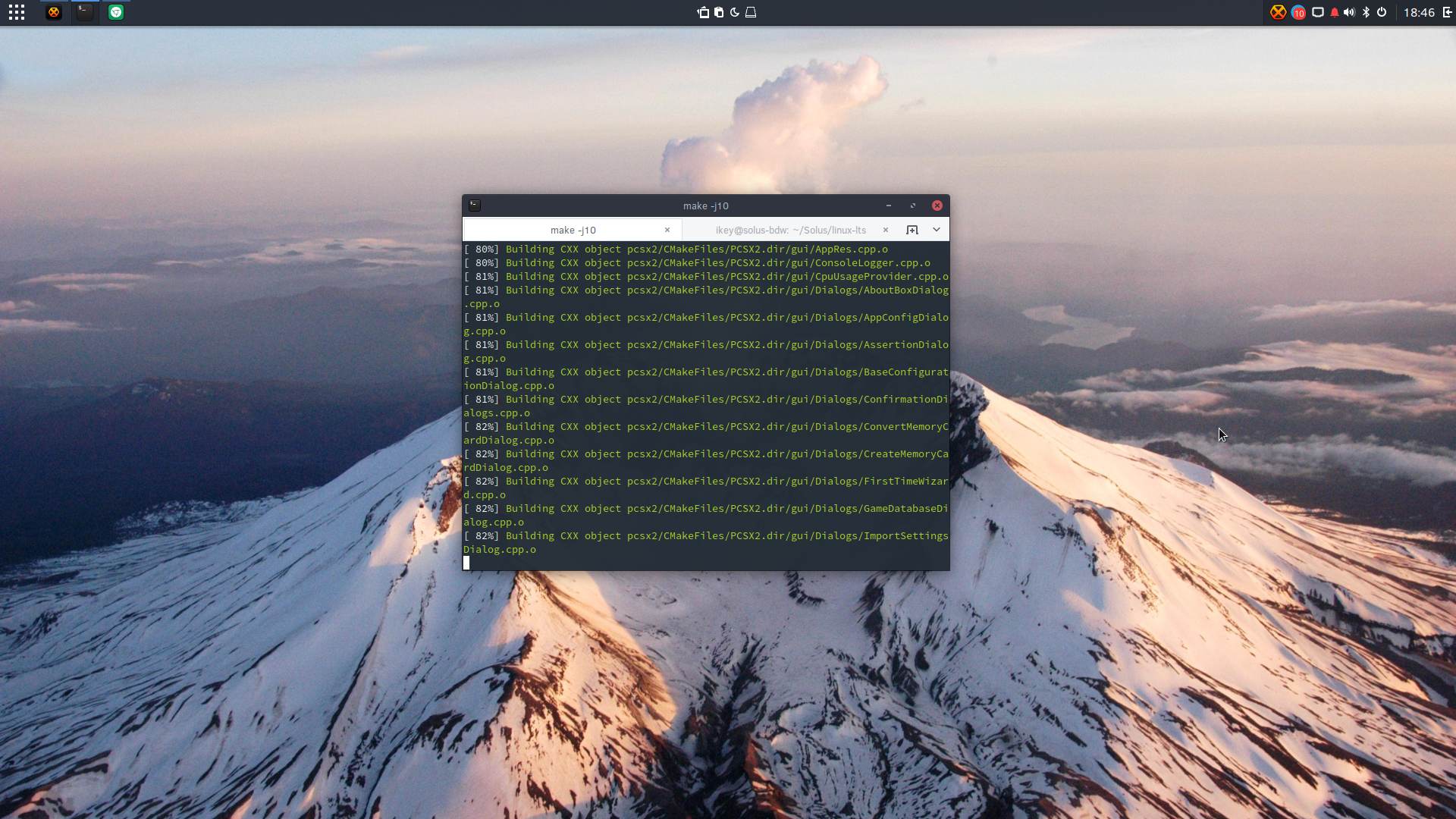Open the power button menu
Viewport: 1456px width, 819px height.
coord(1382,12)
